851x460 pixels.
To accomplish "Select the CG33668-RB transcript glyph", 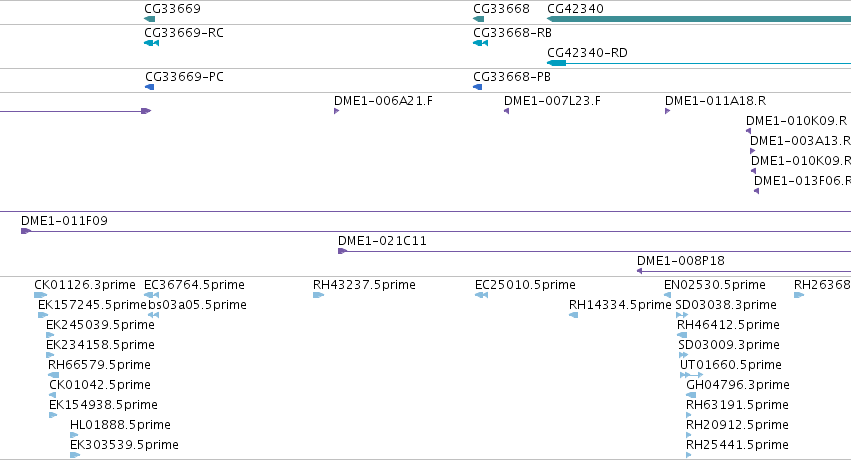I will click(481, 43).
